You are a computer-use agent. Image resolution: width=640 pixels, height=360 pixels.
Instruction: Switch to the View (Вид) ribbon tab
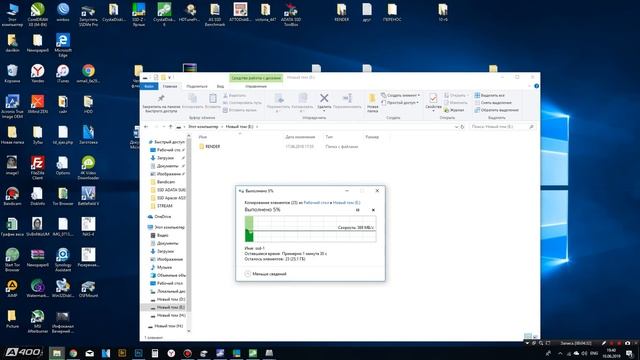tap(220, 86)
